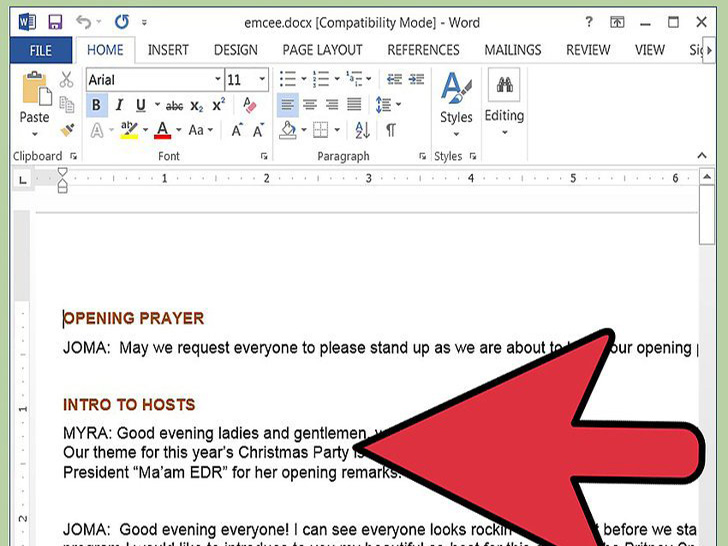Decrease the font size with Shrink Font
This screenshot has height=546, width=728.
point(258,130)
